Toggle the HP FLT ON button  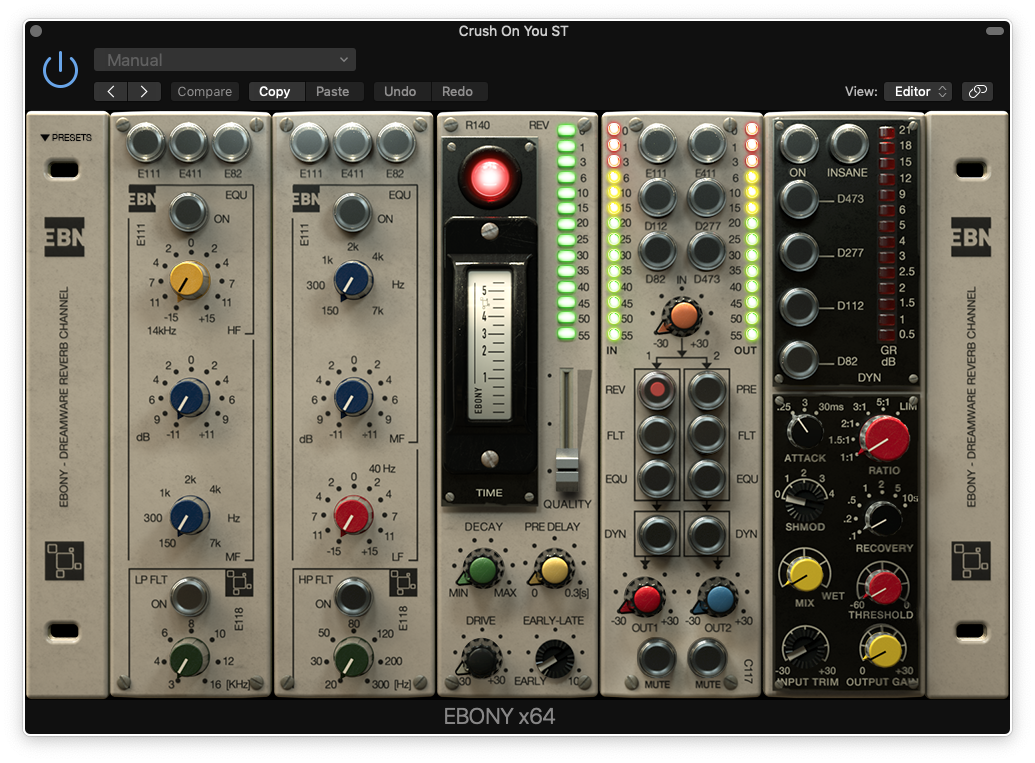(353, 596)
